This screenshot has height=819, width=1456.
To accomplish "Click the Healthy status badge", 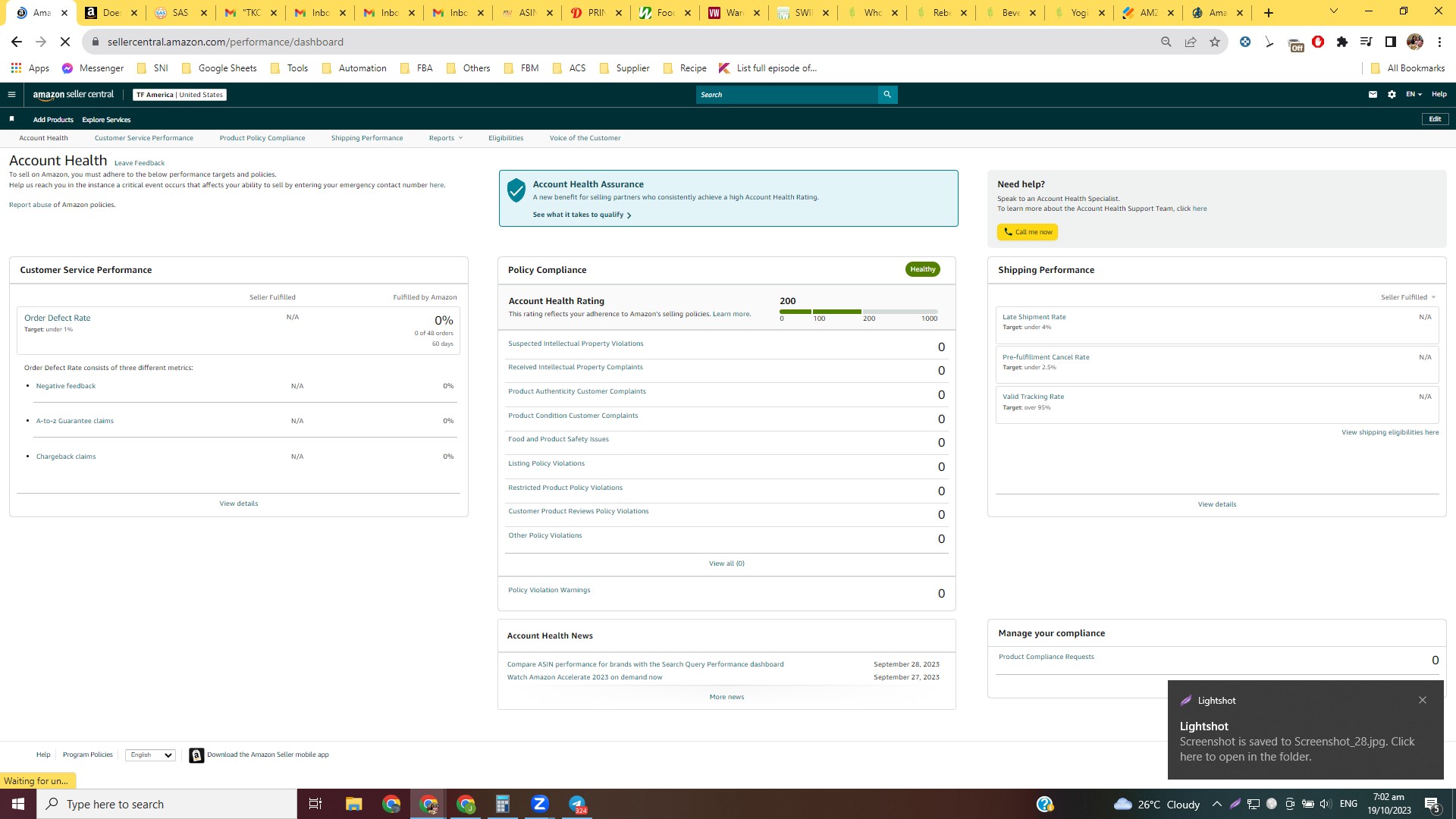I will click(923, 269).
